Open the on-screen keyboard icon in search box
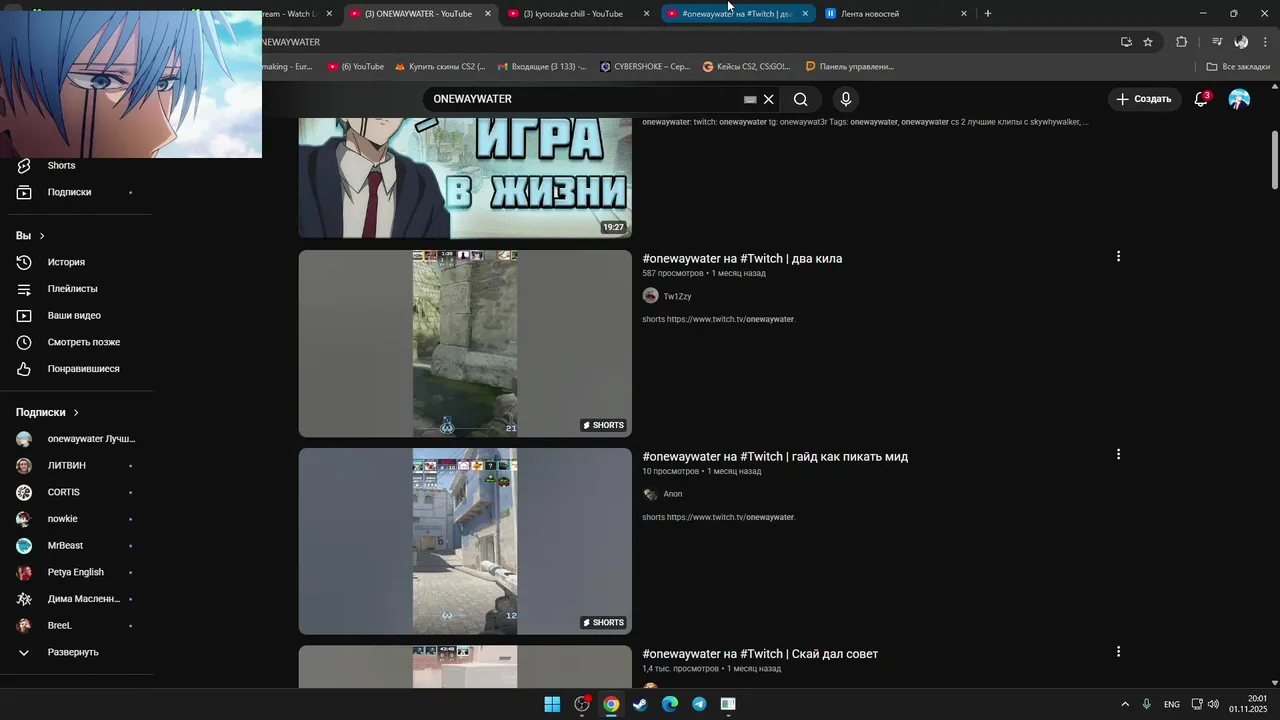 [x=750, y=100]
